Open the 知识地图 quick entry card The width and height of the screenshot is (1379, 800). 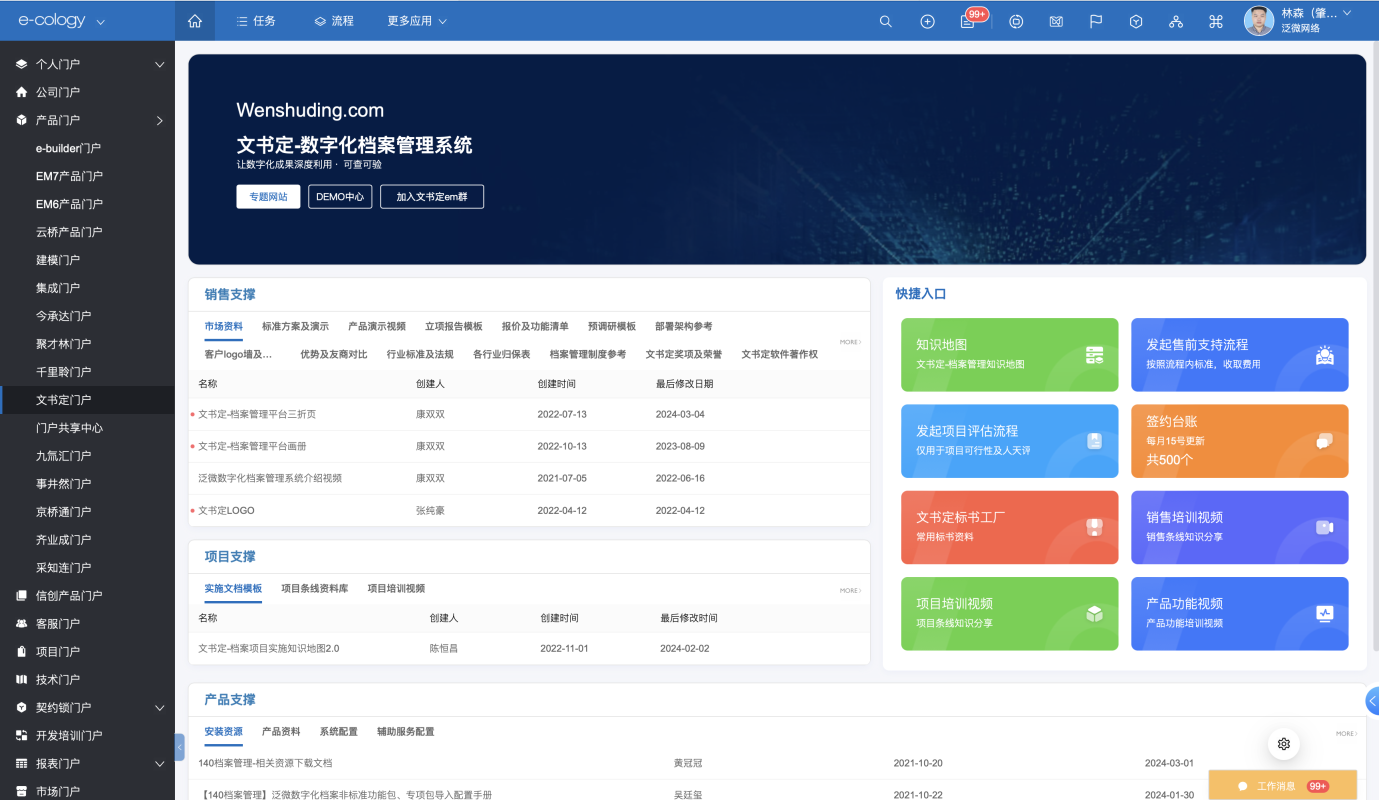1009,354
